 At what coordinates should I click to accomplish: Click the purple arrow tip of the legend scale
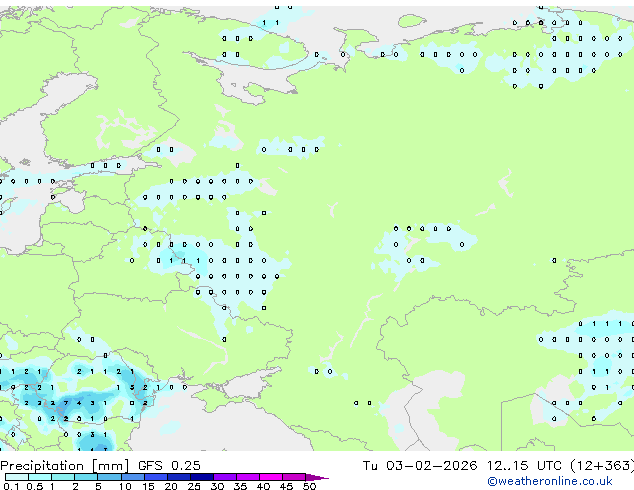pos(317,477)
